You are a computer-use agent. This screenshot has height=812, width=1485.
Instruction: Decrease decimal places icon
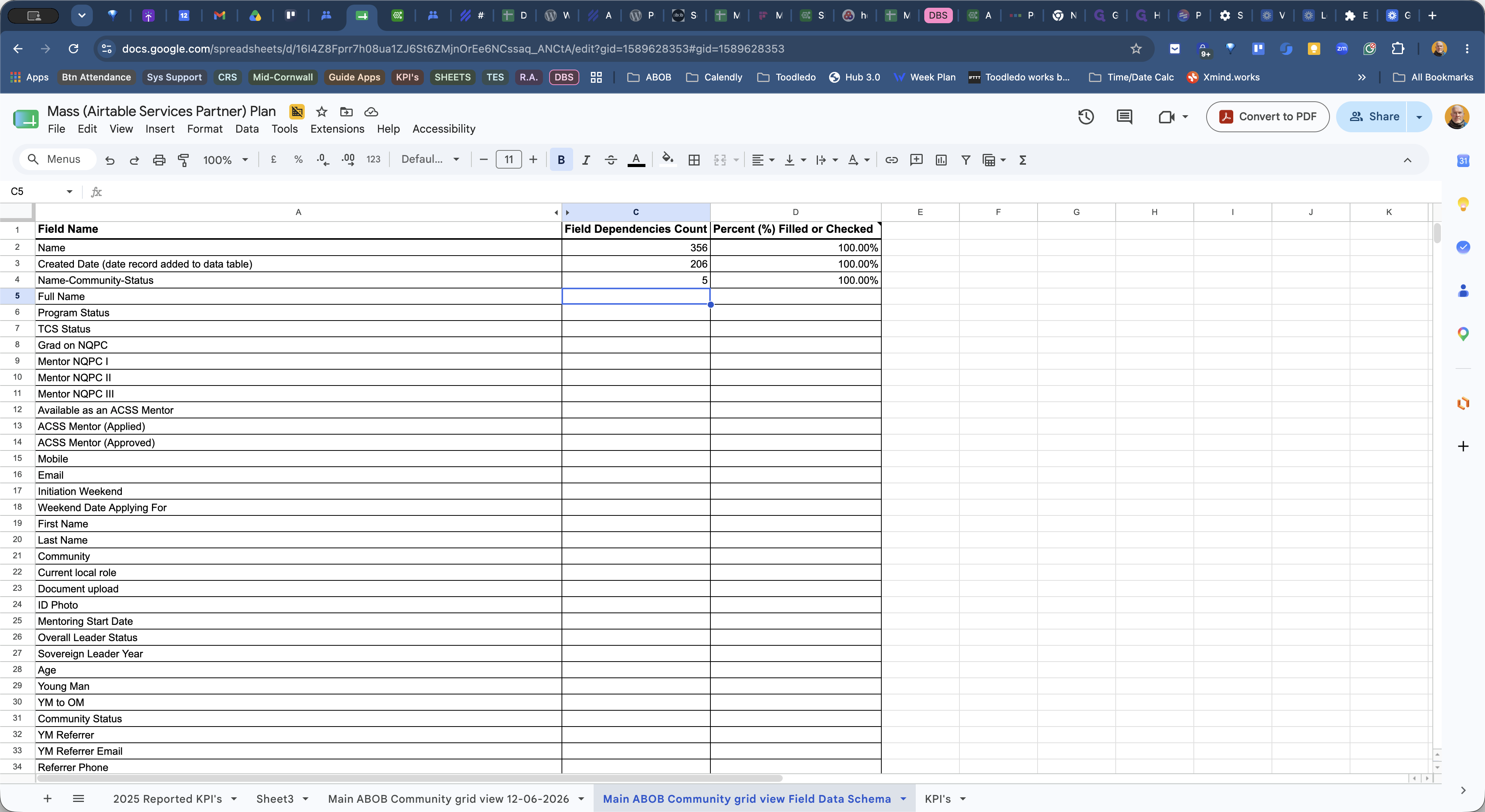[323, 160]
